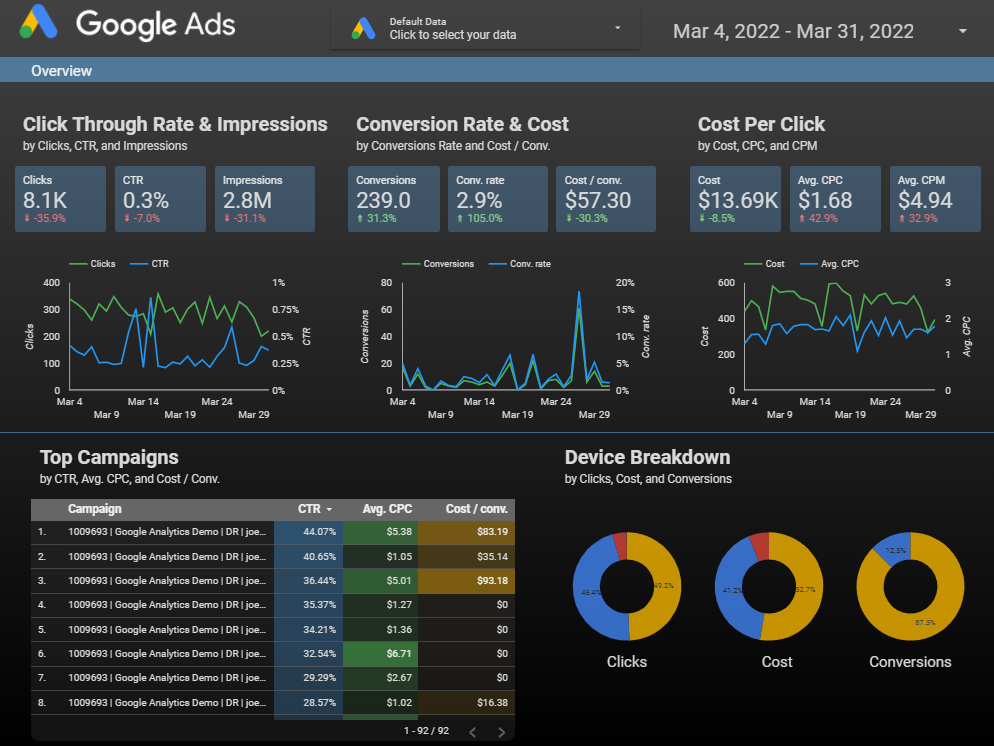The width and height of the screenshot is (994, 746).
Task: Toggle Cost legend in third chart
Action: tap(765, 264)
